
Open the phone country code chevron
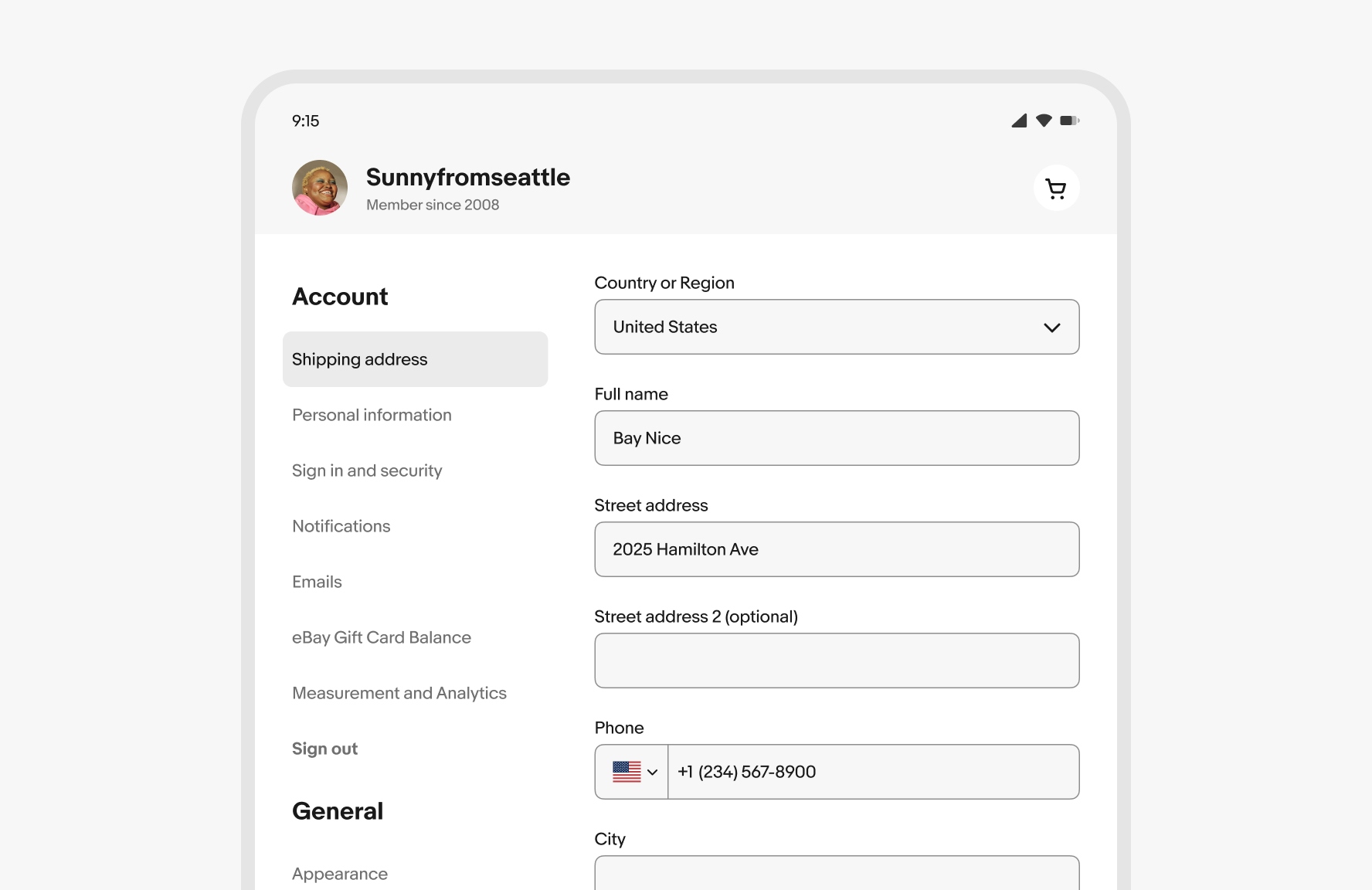(x=652, y=772)
